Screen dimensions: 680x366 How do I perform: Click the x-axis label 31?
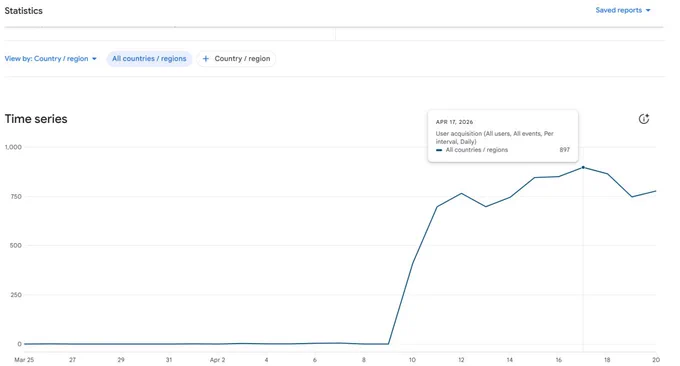169,359
